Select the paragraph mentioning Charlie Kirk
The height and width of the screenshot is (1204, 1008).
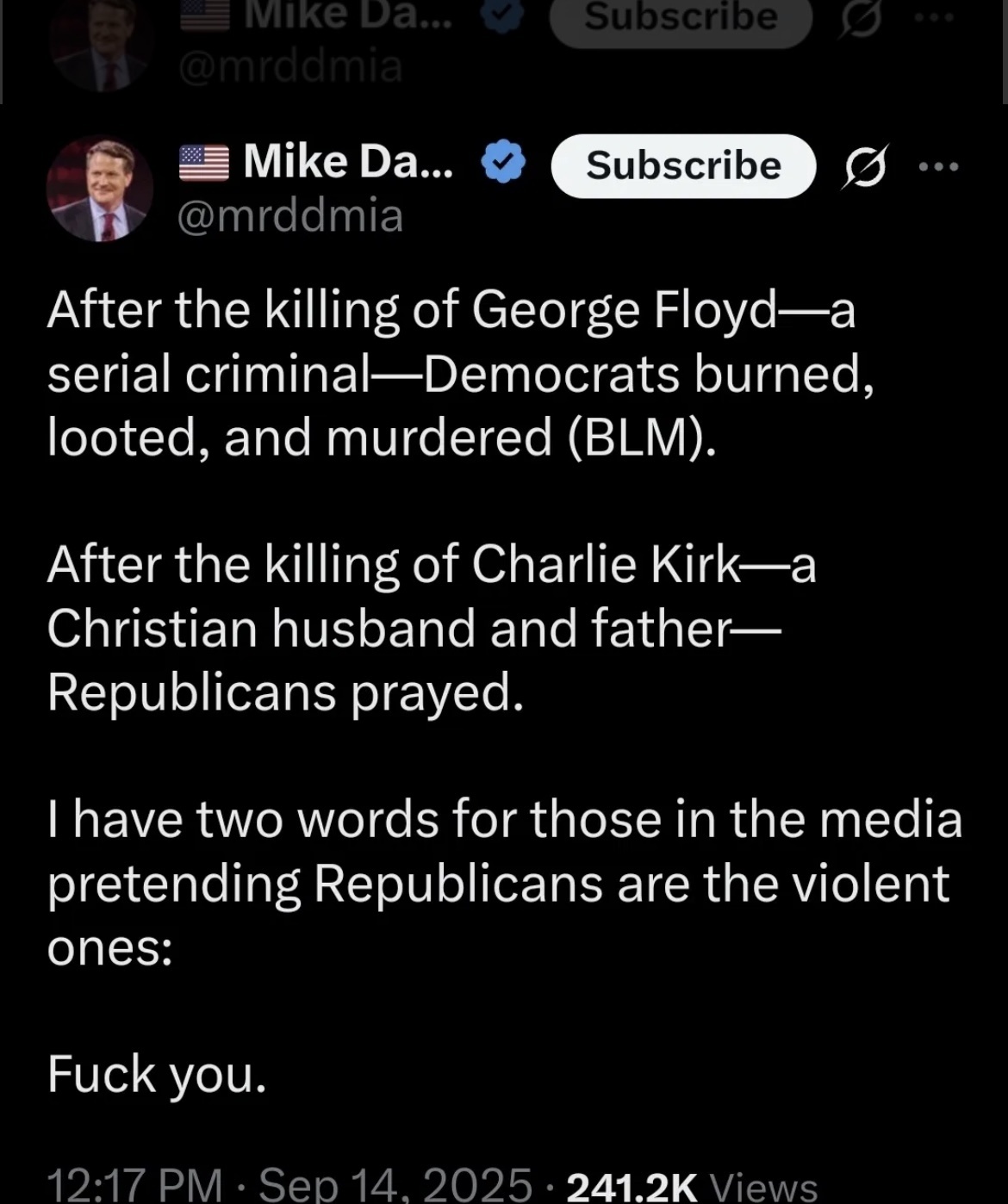(432, 628)
